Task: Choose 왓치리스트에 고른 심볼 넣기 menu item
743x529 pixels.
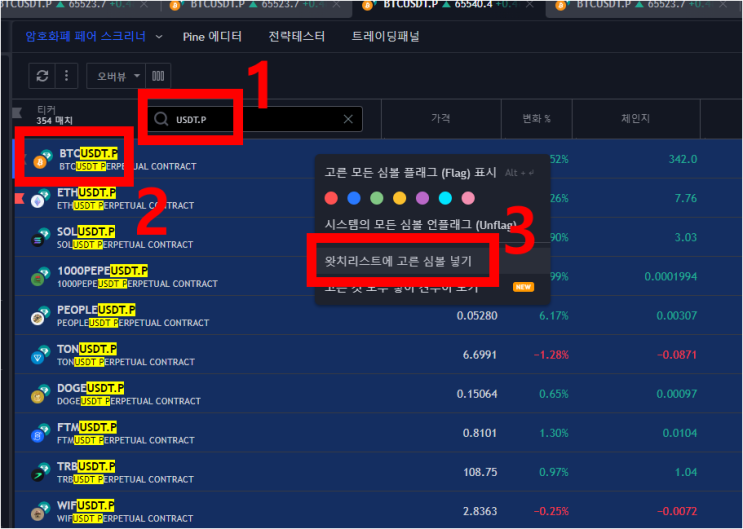Action: coord(398,261)
